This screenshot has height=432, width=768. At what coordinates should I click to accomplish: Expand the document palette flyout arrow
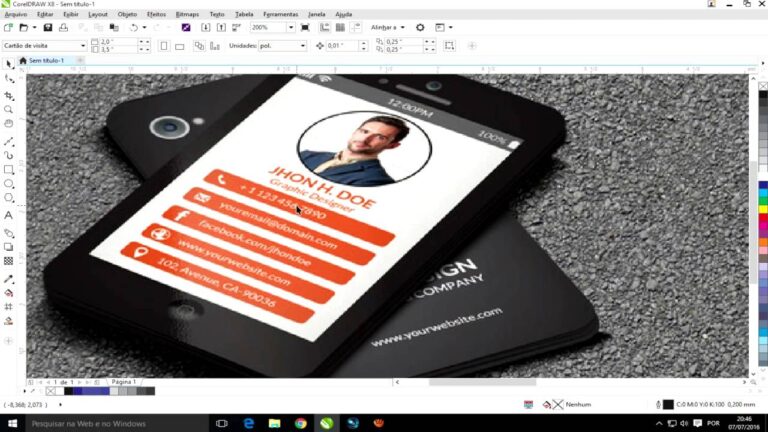coord(24,391)
